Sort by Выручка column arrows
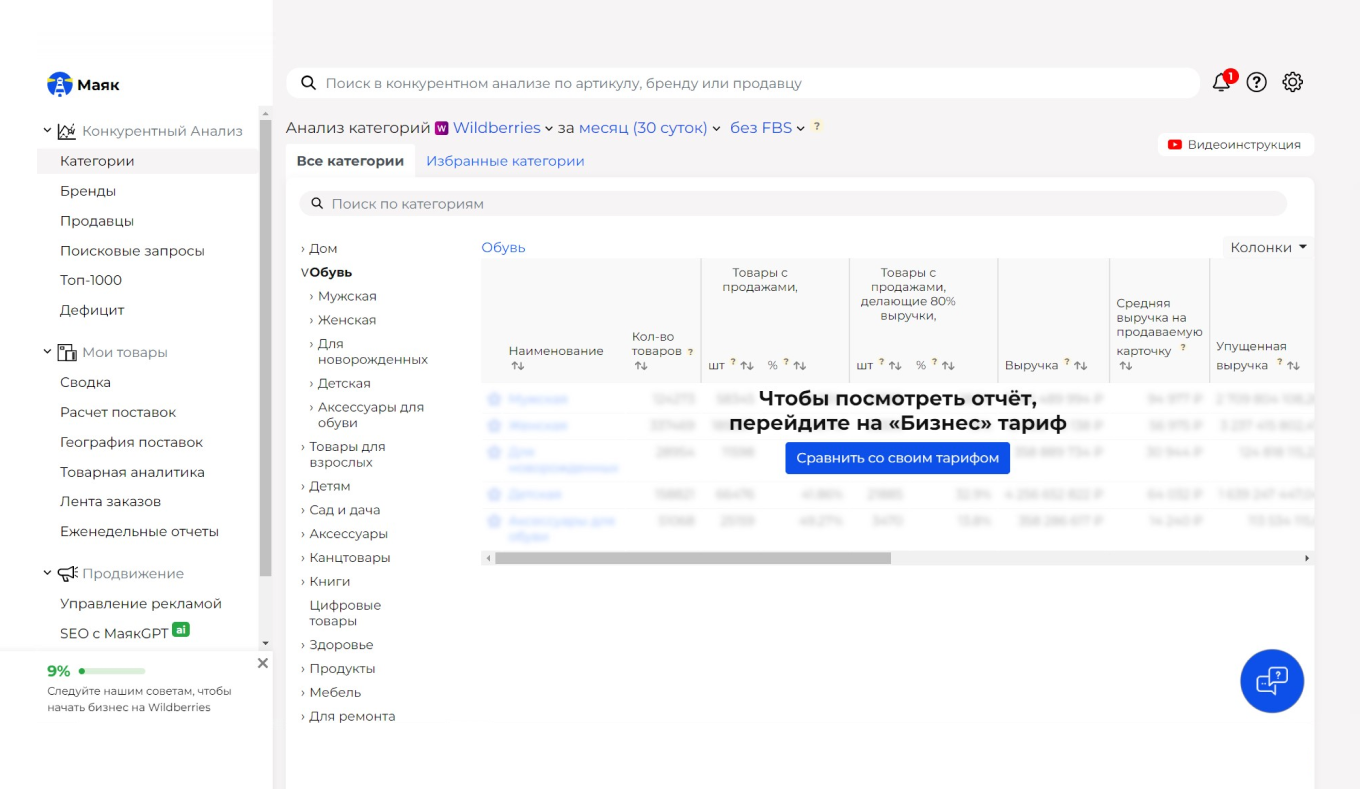The height and width of the screenshot is (789, 1360). click(1080, 366)
